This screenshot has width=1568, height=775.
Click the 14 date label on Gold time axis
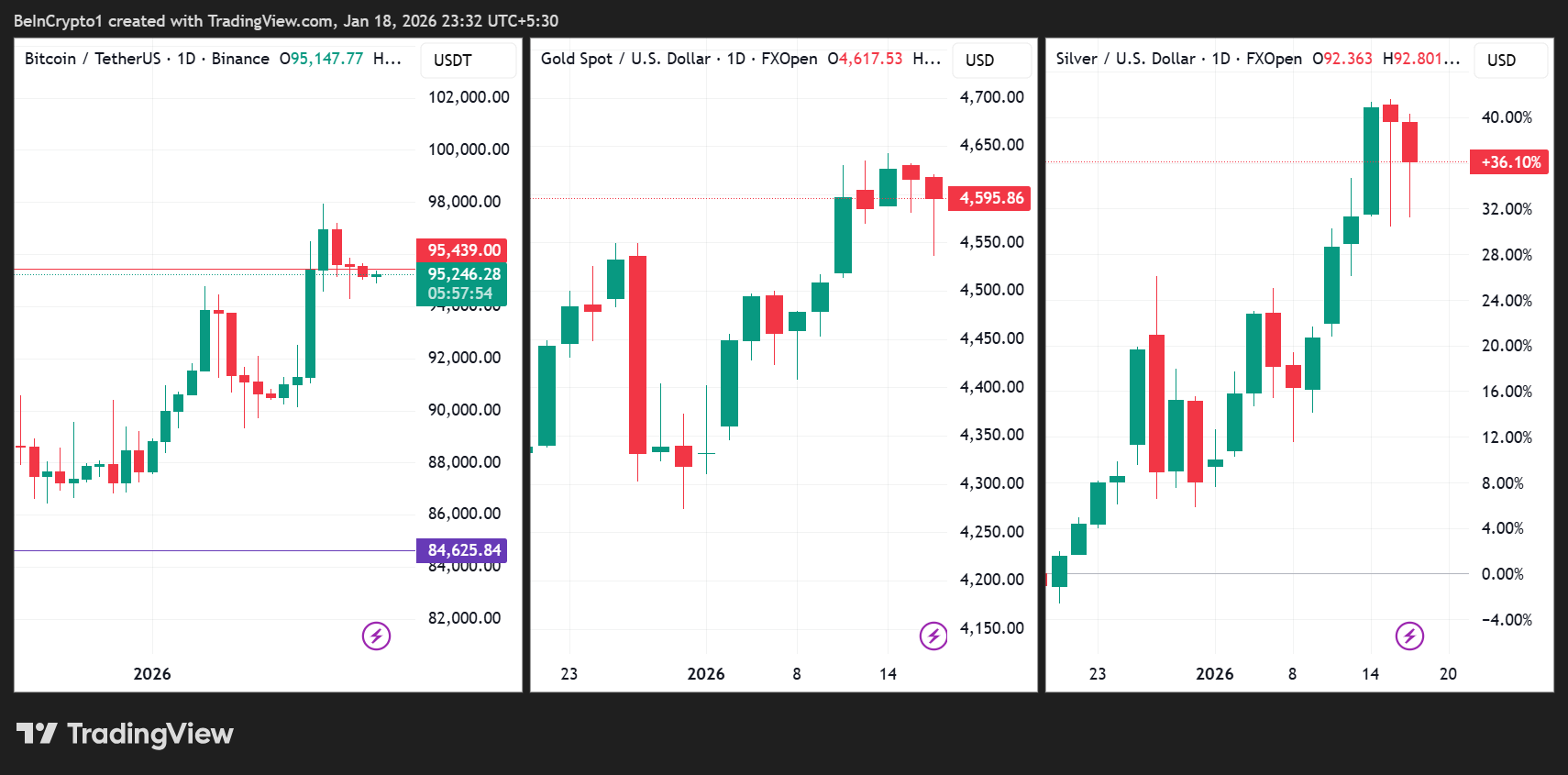click(888, 674)
